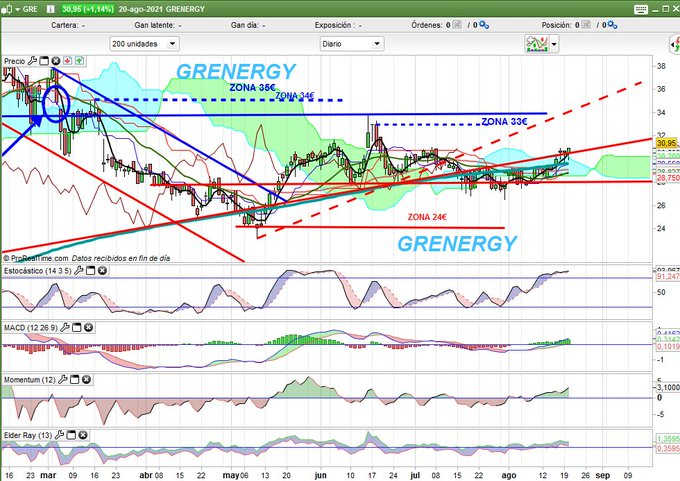680x481 pixels.
Task: Open the wrench settings for the Momentum indicator
Action: coord(63,380)
